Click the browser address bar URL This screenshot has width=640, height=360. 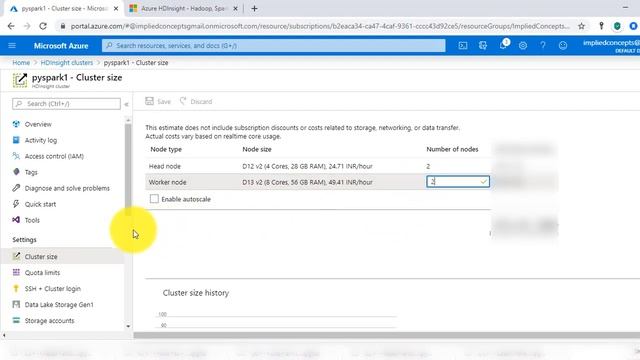(x=320, y=26)
